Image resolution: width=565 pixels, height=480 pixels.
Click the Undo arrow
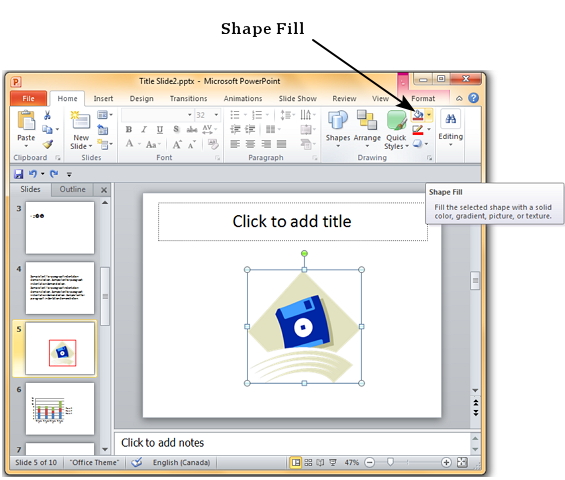click(x=33, y=174)
